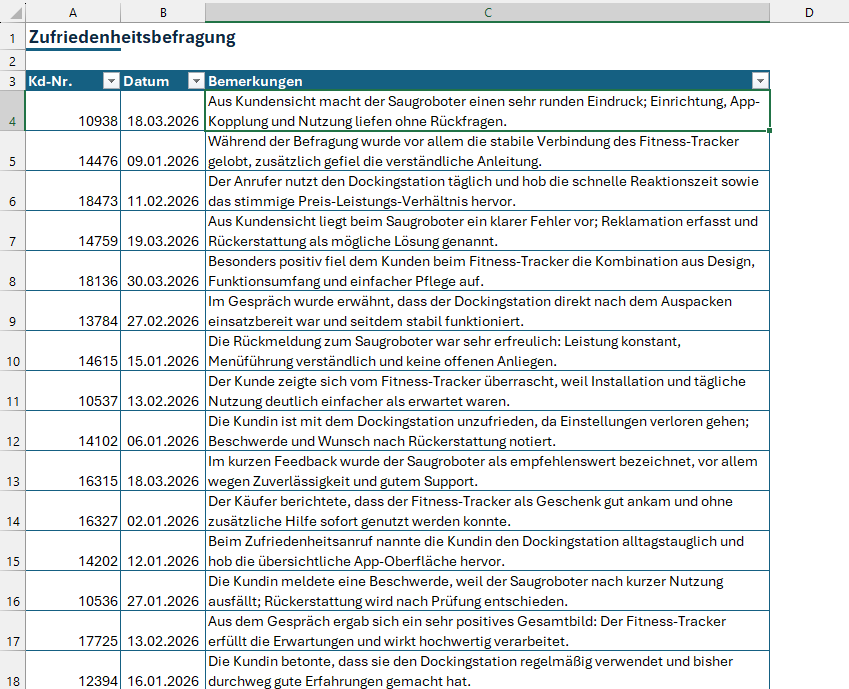Select customer number 10938
Image resolution: width=849 pixels, height=689 pixels.
(73, 111)
